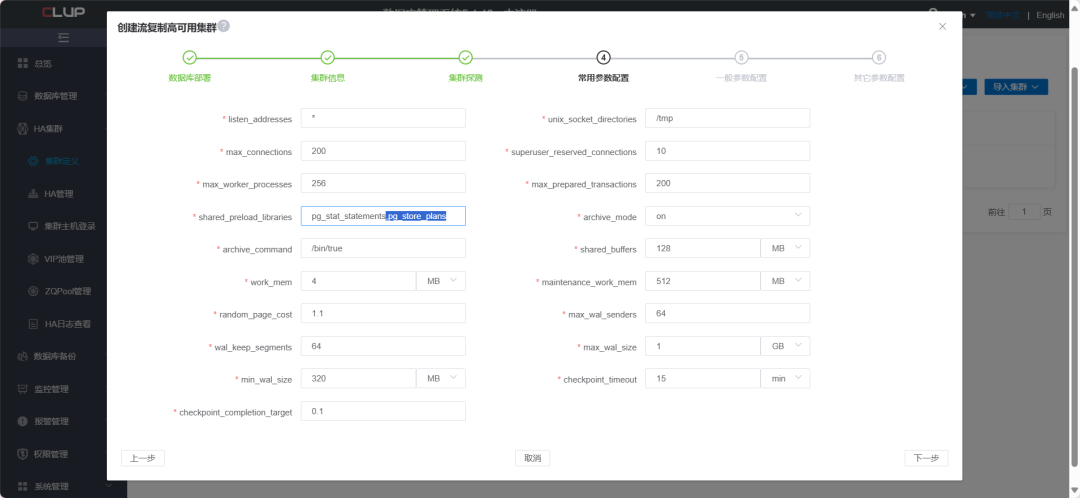Click the 监控管理 sidebar icon
Image resolution: width=1080 pixels, height=498 pixels.
pos(23,389)
